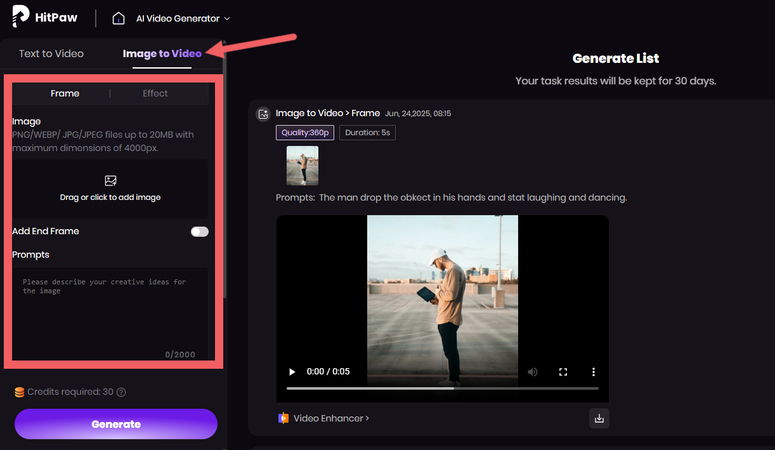Click the Credits required coin icon
Viewport: 775px width, 450px height.
[x=19, y=392]
